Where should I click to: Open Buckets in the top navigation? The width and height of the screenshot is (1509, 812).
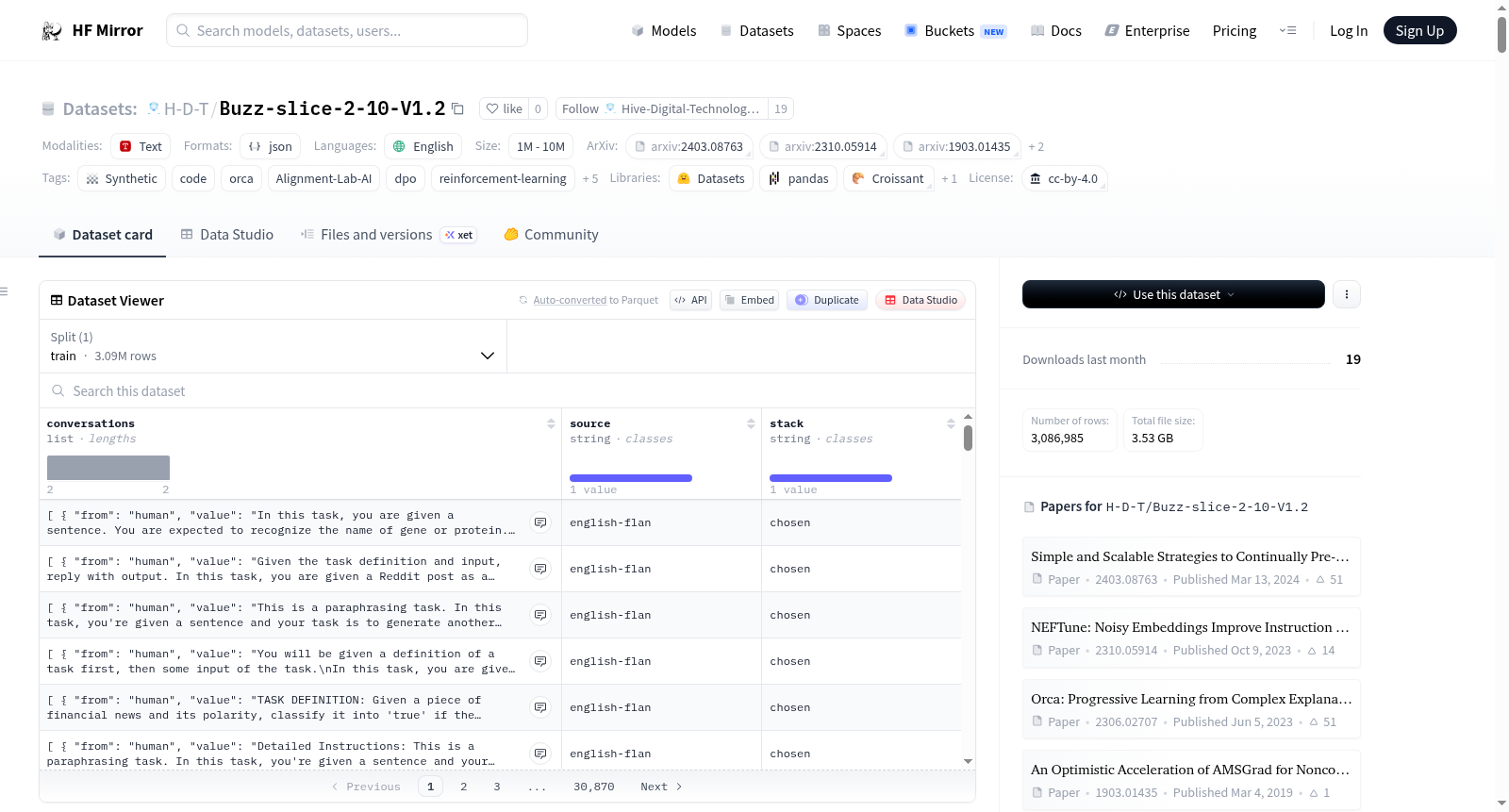[x=955, y=31]
